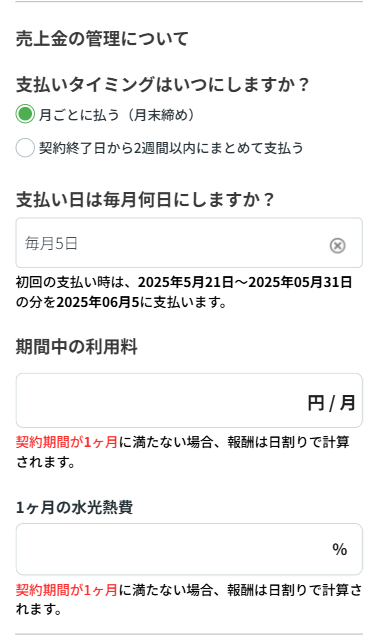Click red 契約期間が1ヶ月 text below 水光熱費 field

click(67, 589)
